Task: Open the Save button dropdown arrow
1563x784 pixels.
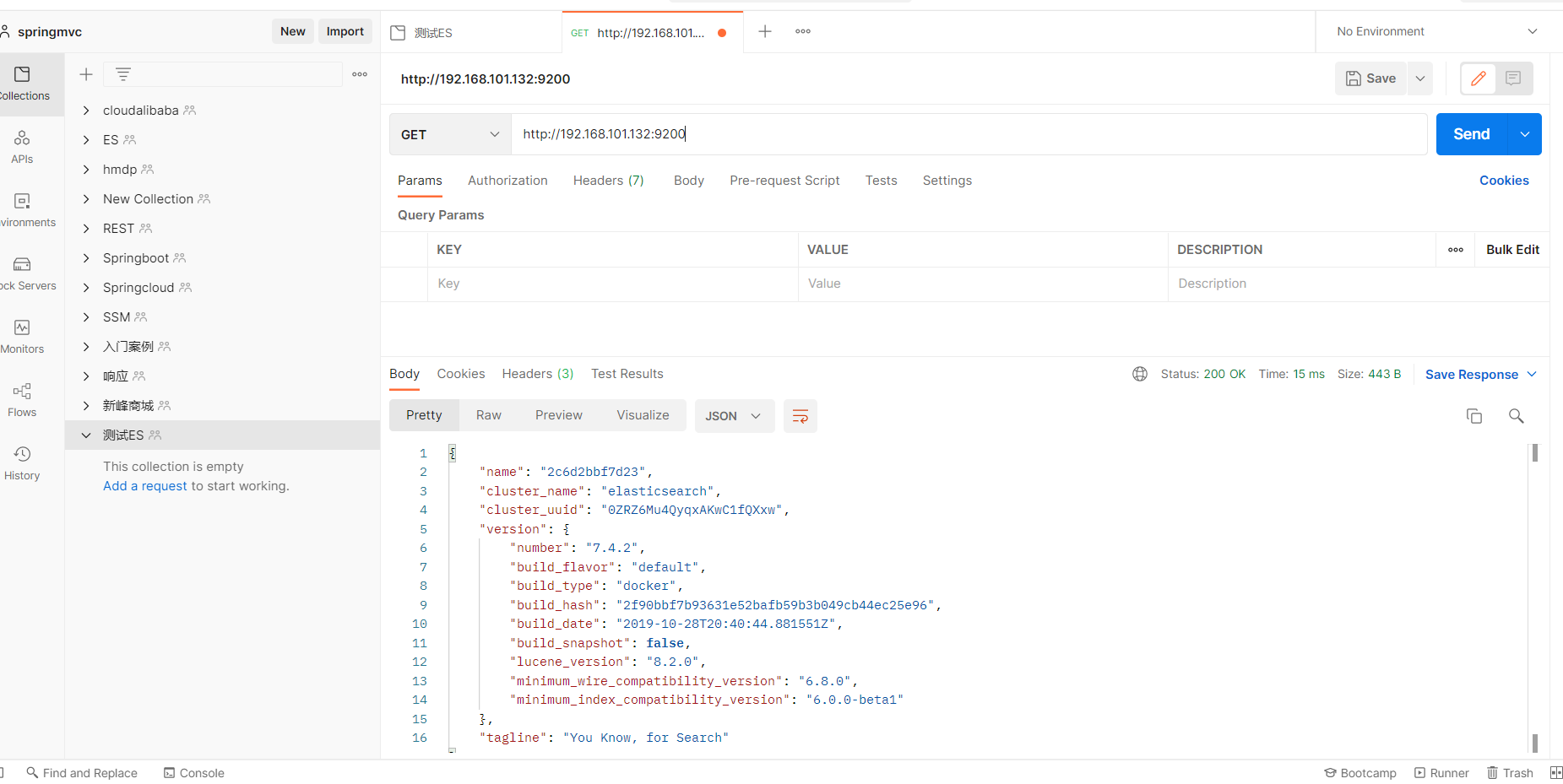Action: click(x=1420, y=78)
